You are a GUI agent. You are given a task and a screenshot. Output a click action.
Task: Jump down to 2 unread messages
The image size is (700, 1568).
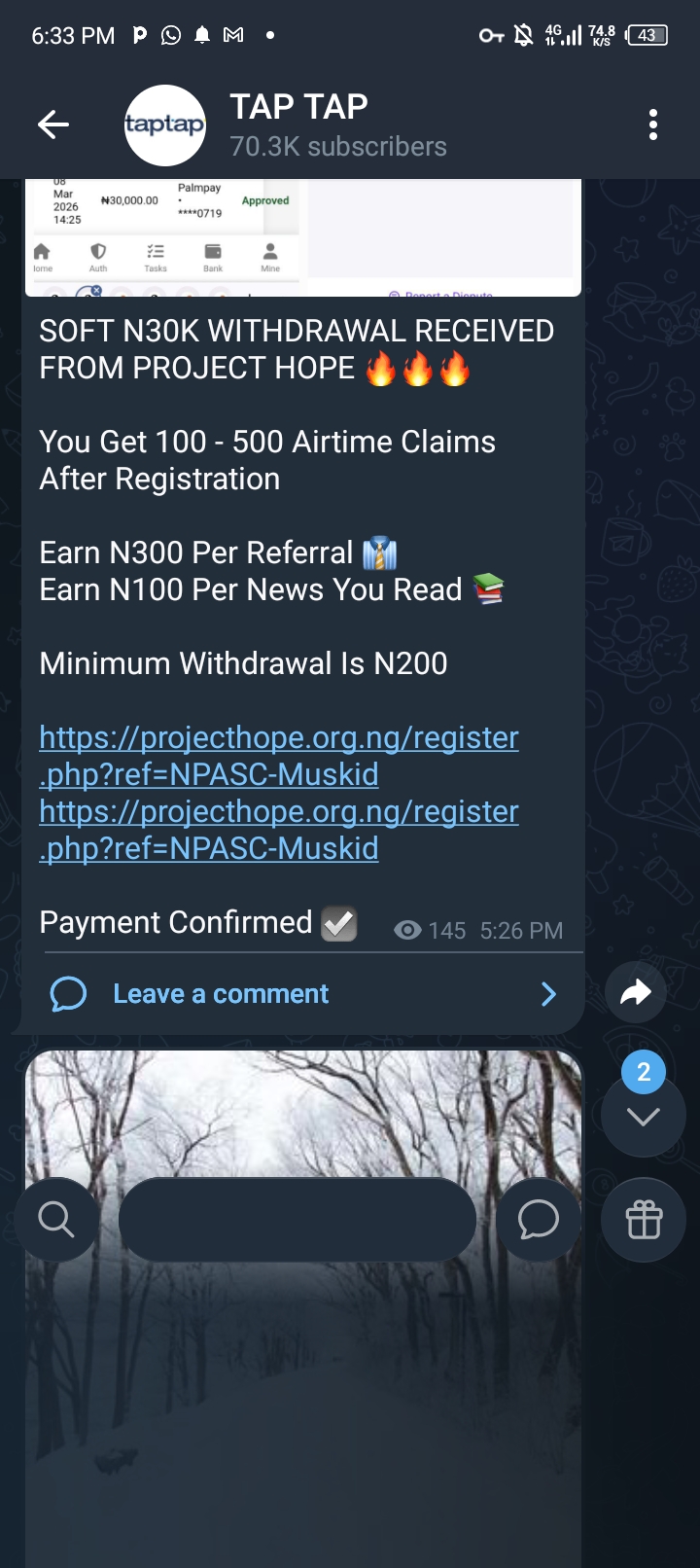click(x=643, y=1114)
